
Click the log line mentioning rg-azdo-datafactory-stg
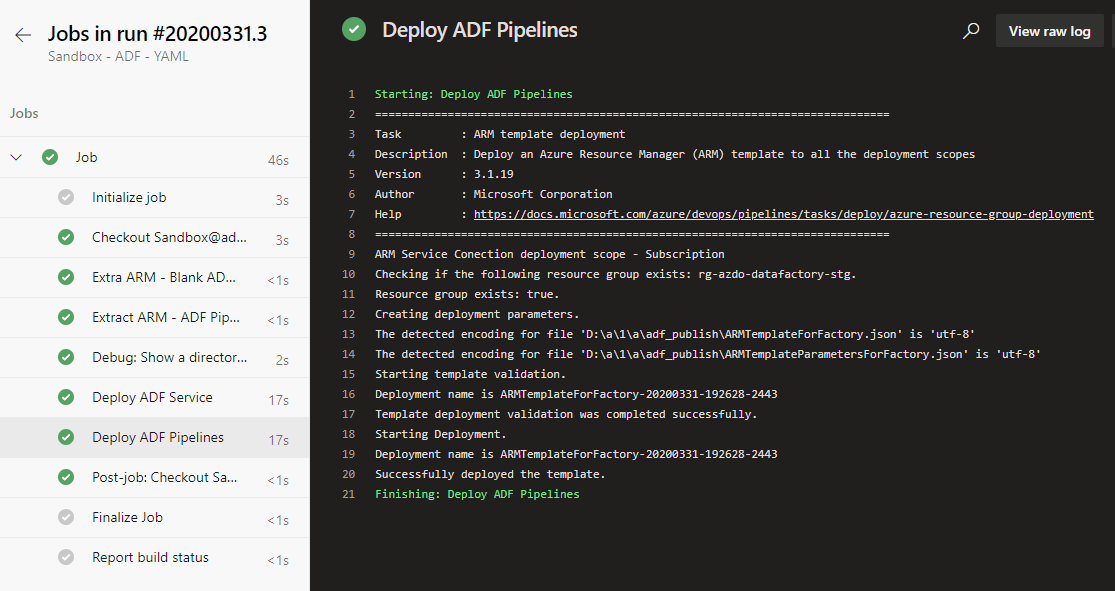(x=616, y=274)
